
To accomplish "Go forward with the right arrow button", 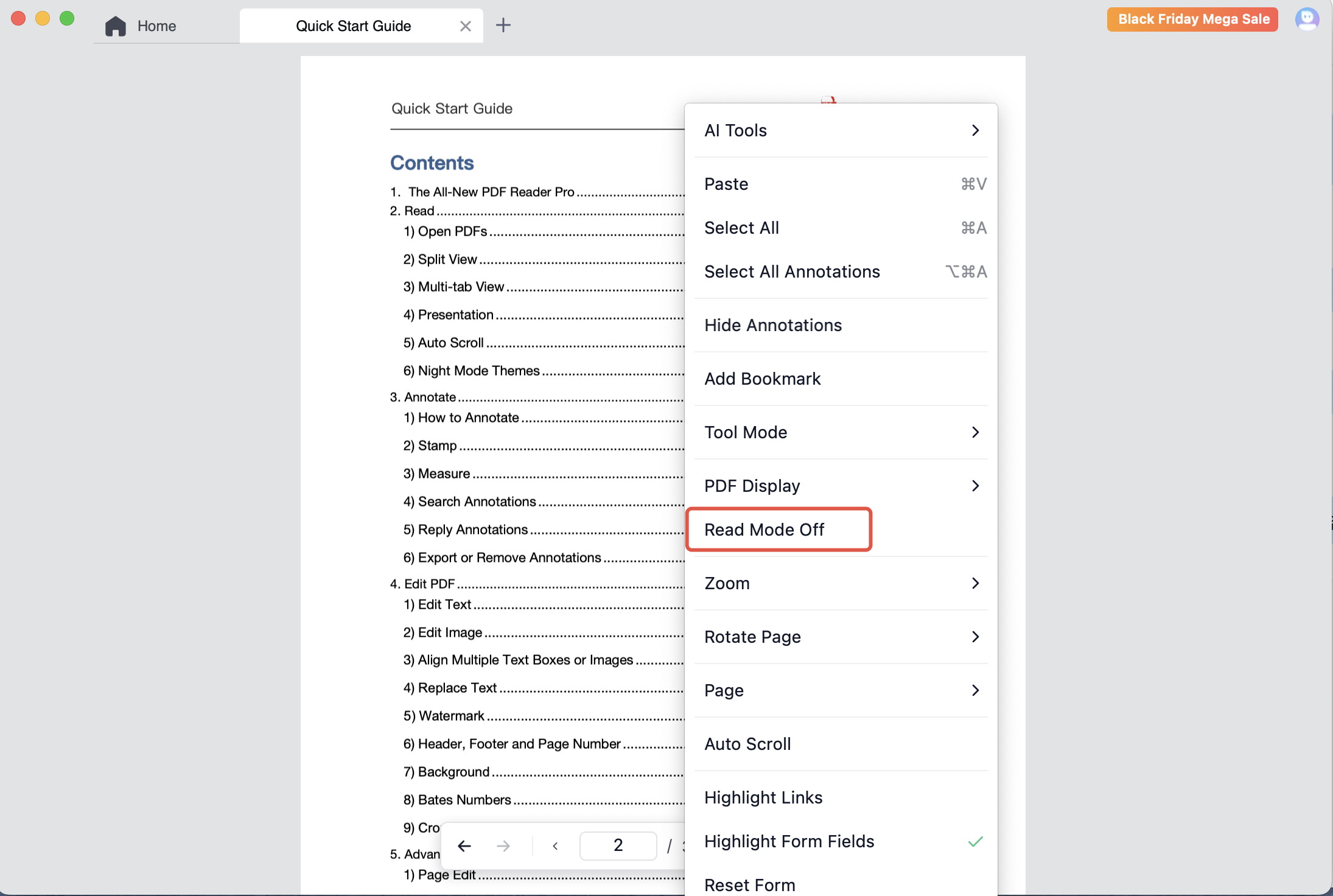I will coord(503,845).
